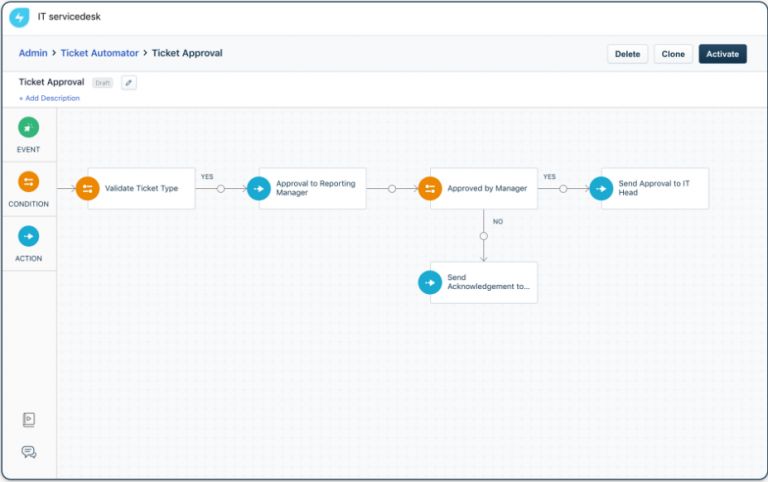Image resolution: width=768 pixels, height=482 pixels.
Task: Click the Approved by Manager condition icon
Action: 430,188
